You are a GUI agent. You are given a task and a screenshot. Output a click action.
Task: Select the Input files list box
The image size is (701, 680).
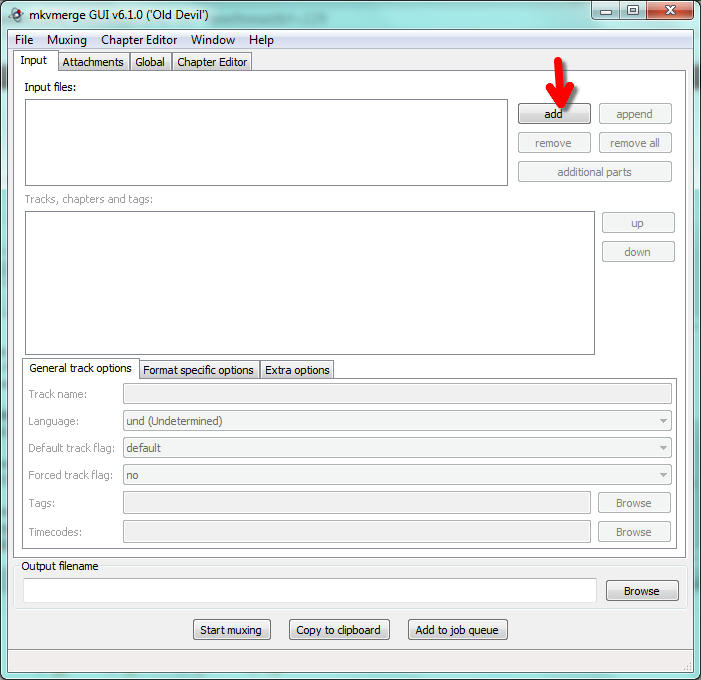coord(266,143)
